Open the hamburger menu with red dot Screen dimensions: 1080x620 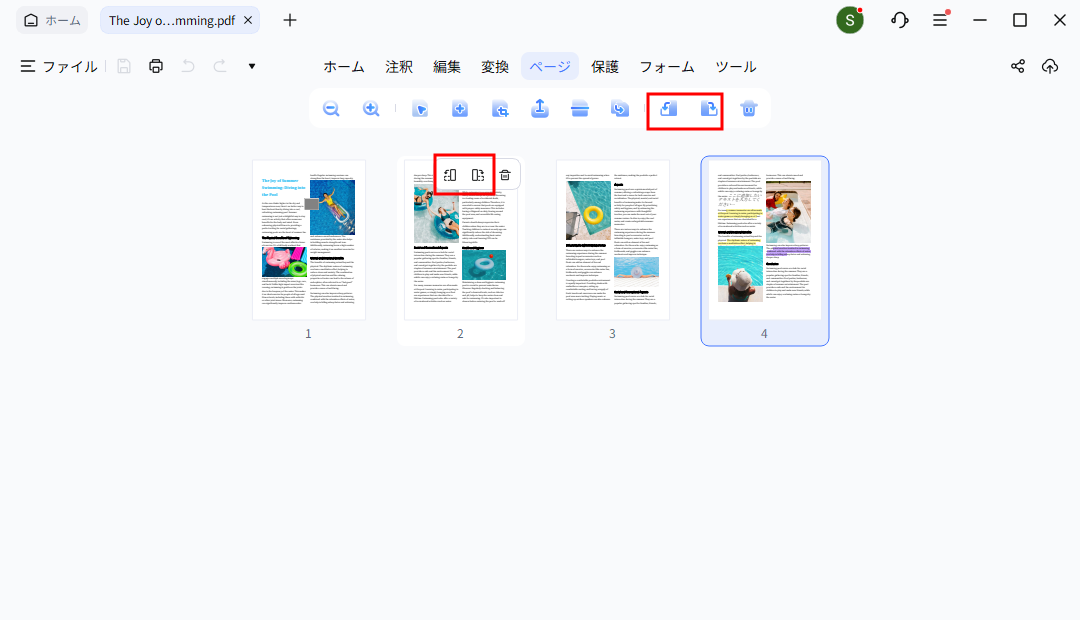point(941,19)
